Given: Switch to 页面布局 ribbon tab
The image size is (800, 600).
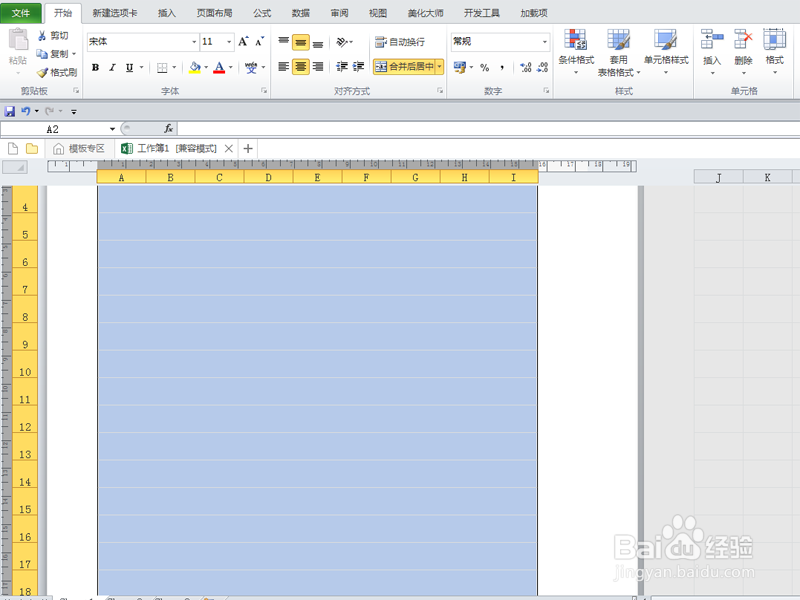Looking at the screenshot, I should 214,13.
